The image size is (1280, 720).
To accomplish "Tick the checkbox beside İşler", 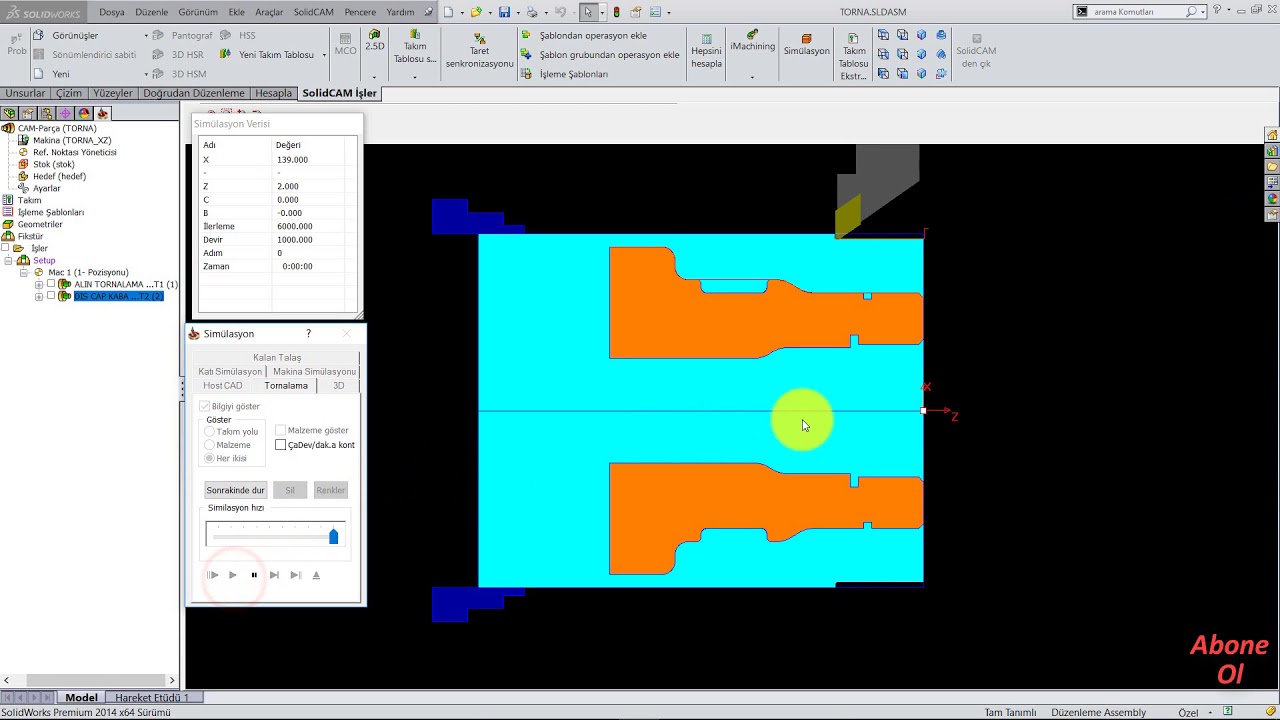I will tap(6, 248).
